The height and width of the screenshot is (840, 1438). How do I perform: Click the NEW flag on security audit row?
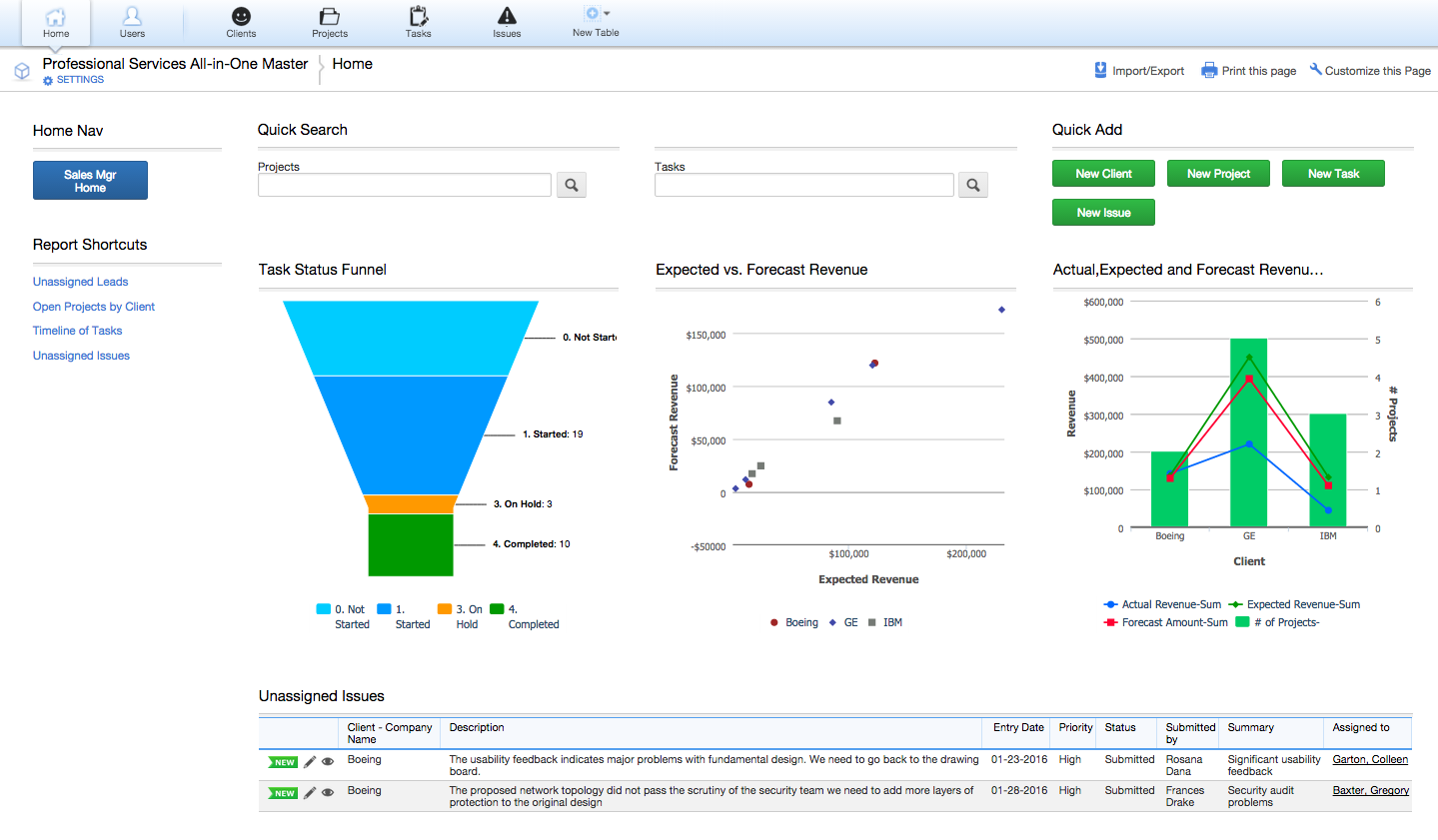click(x=283, y=793)
